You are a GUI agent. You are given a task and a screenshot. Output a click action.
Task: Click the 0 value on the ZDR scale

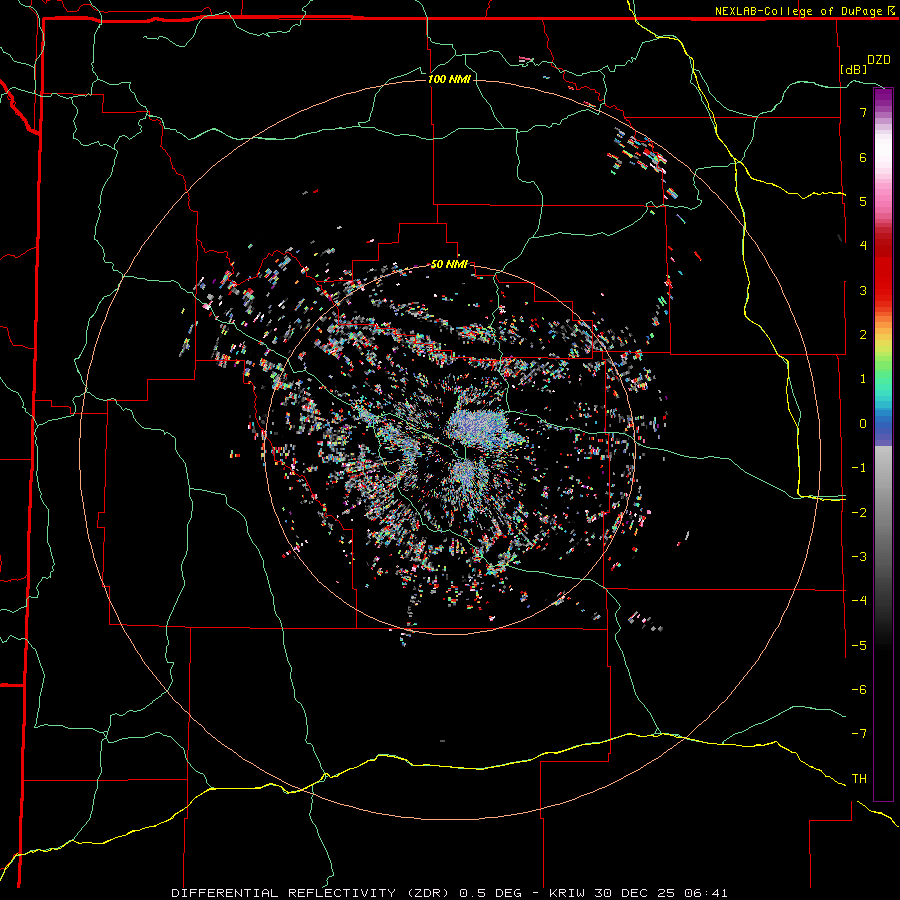pos(863,424)
